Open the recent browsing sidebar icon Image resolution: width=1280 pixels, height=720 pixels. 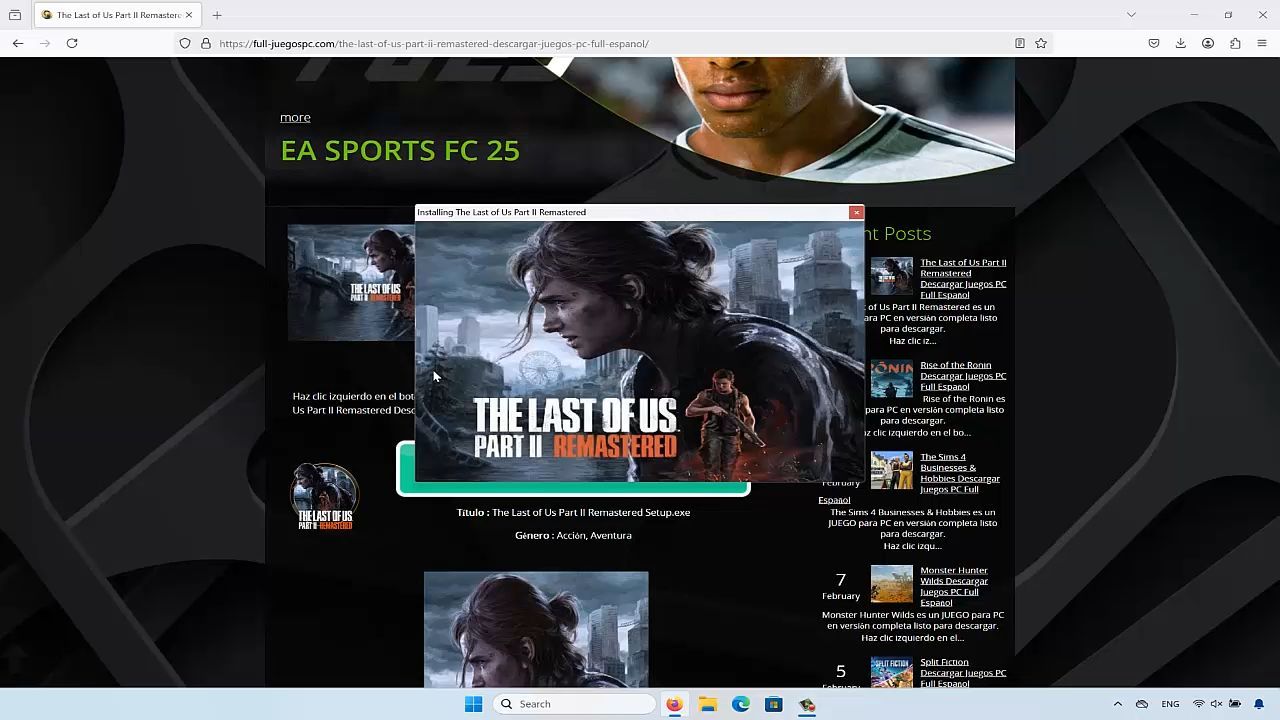point(15,15)
